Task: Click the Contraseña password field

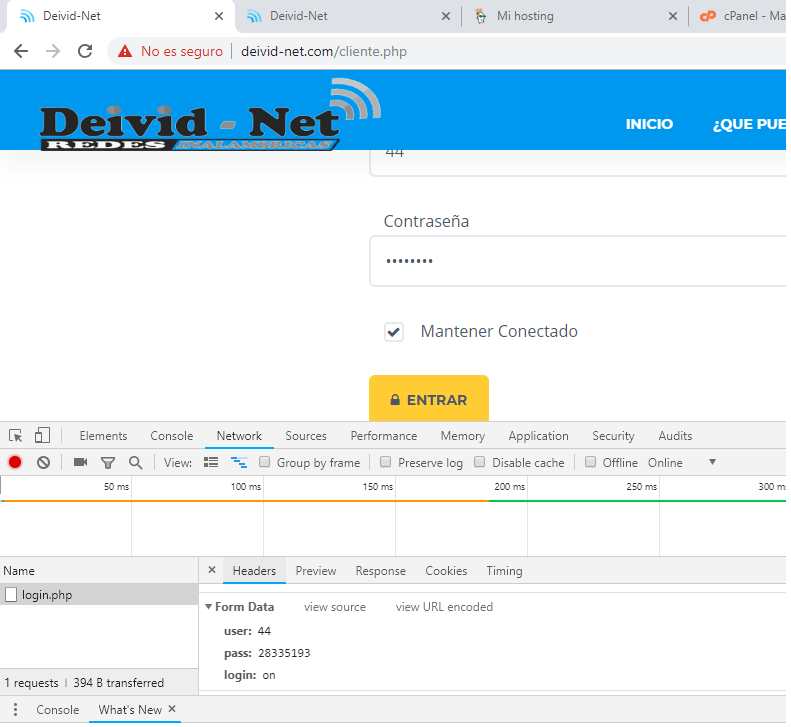Action: (x=578, y=262)
